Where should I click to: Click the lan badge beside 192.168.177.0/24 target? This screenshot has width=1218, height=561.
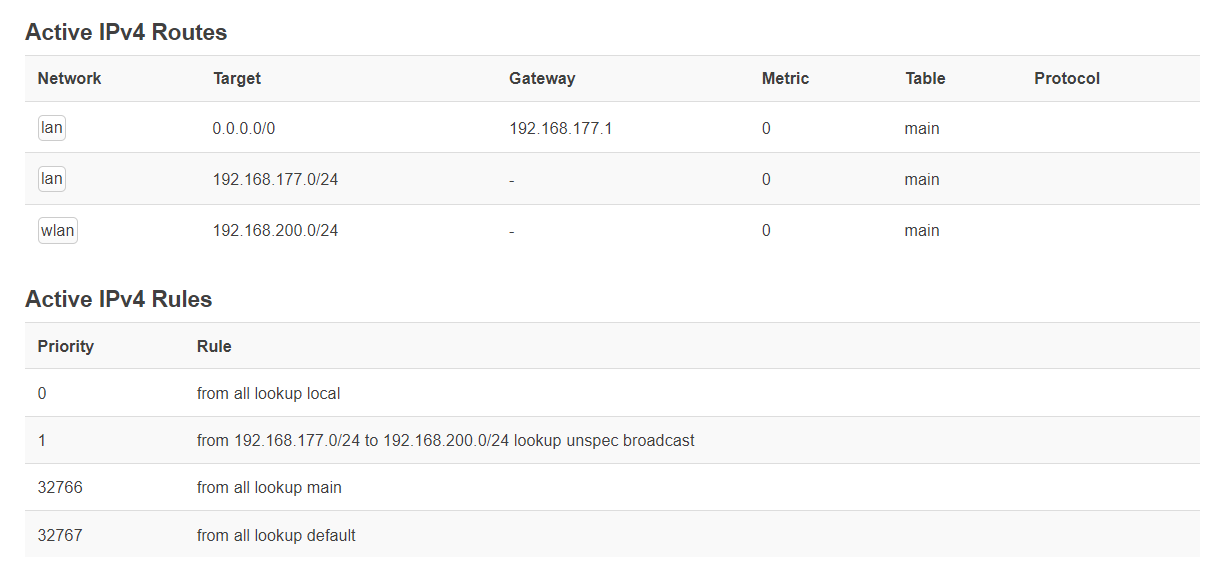pos(52,179)
